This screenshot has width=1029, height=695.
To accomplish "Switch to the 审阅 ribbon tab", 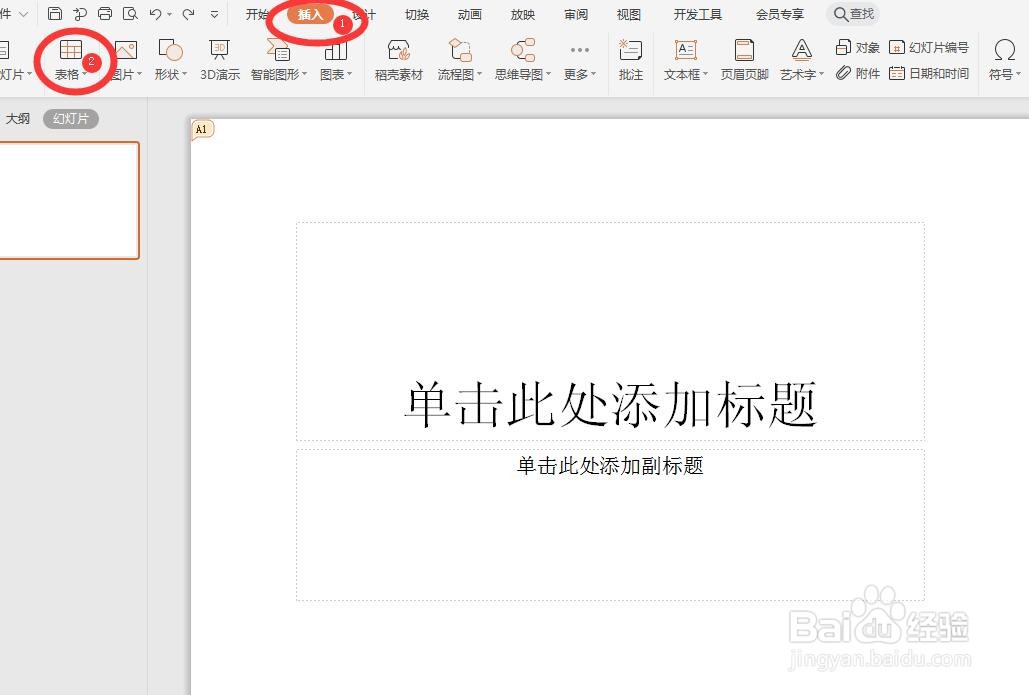I will 575,14.
